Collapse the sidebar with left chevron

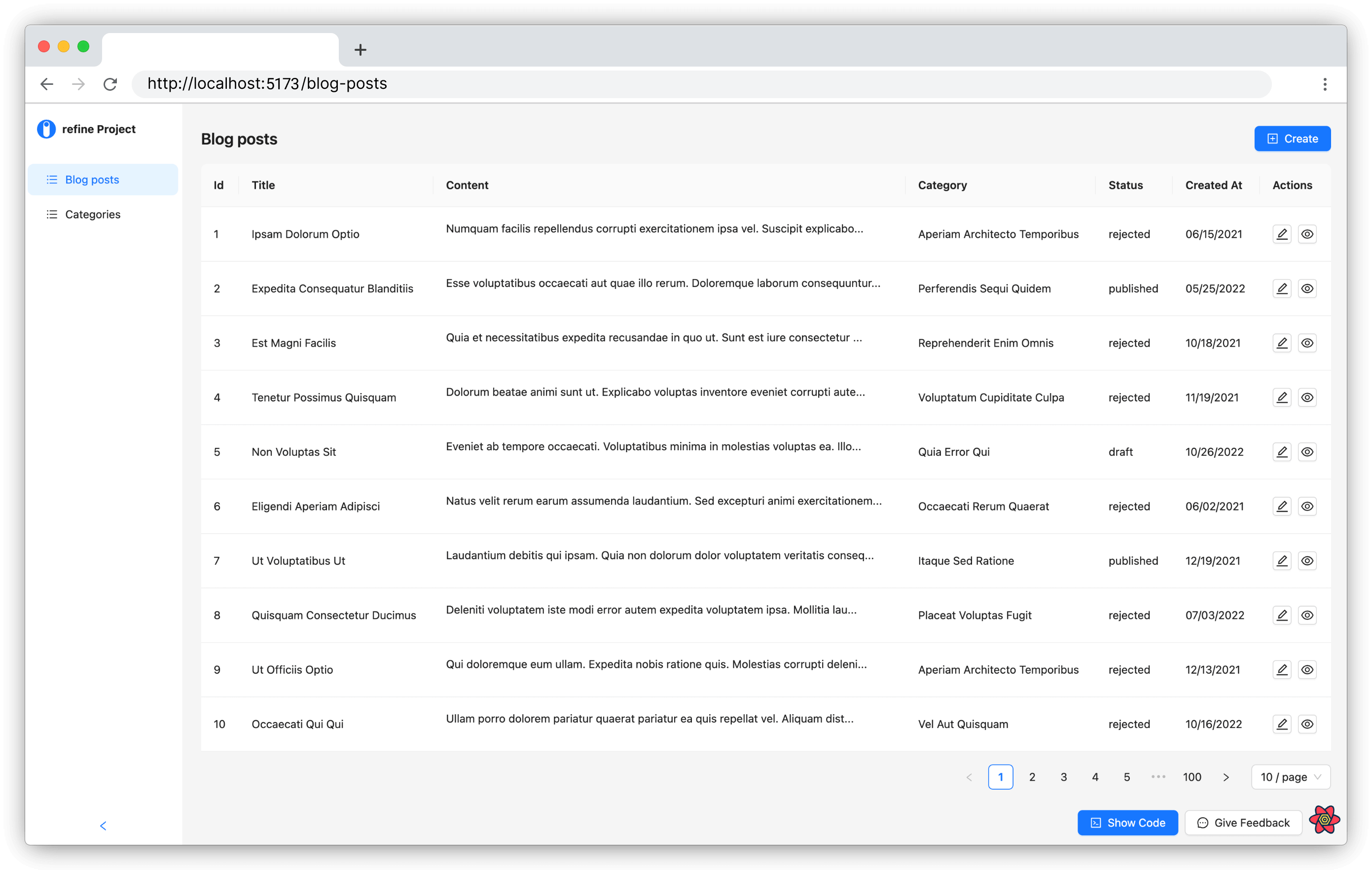point(103,826)
